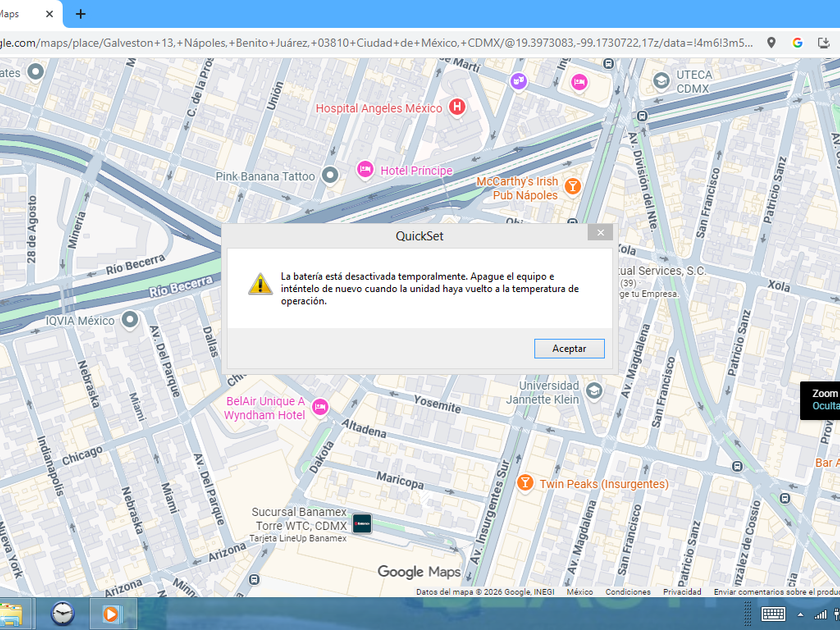Click Aceptar in the QuickSet dialog

[x=569, y=349]
